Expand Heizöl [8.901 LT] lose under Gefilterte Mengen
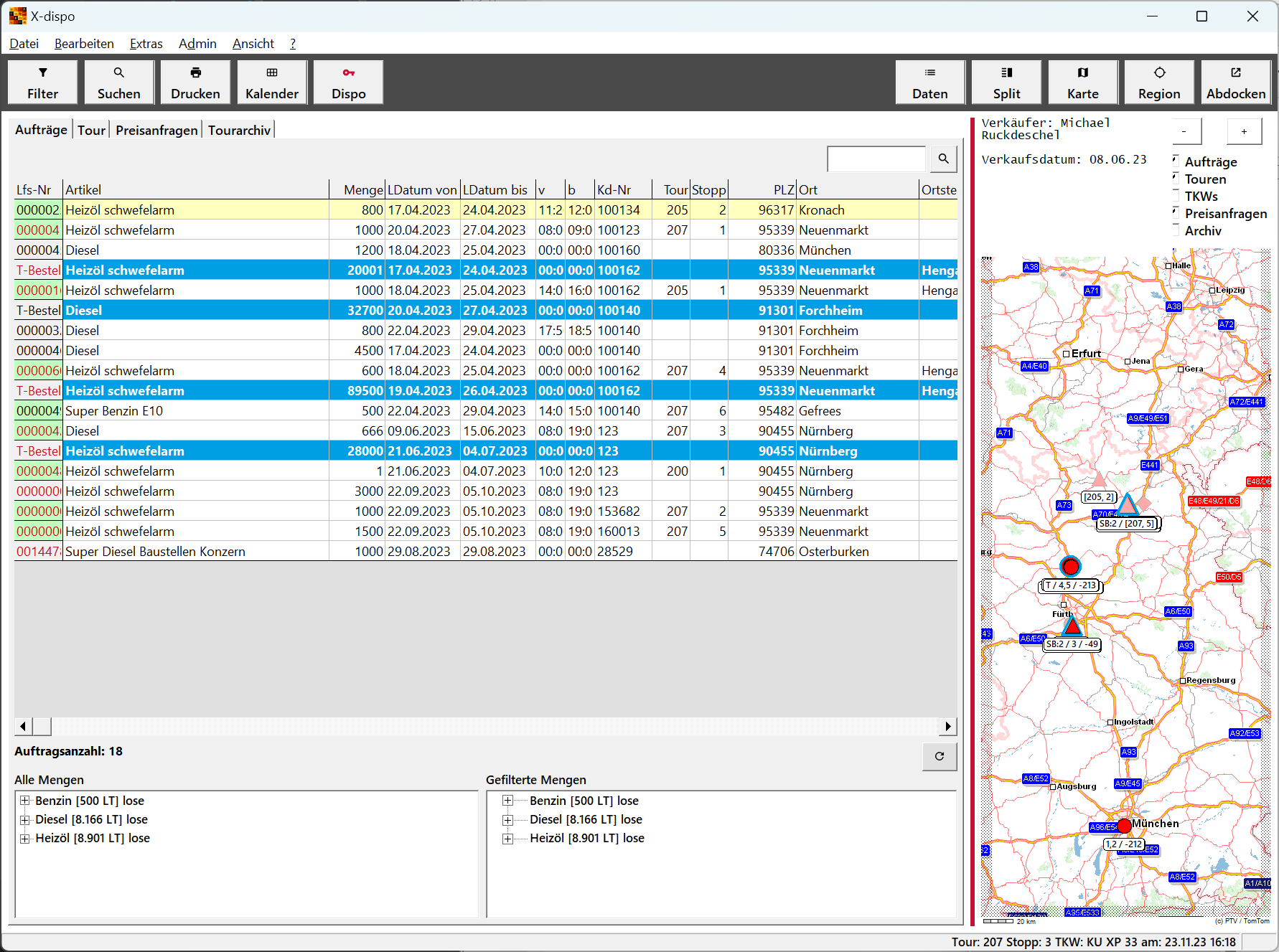This screenshot has width=1279, height=952. pos(508,838)
